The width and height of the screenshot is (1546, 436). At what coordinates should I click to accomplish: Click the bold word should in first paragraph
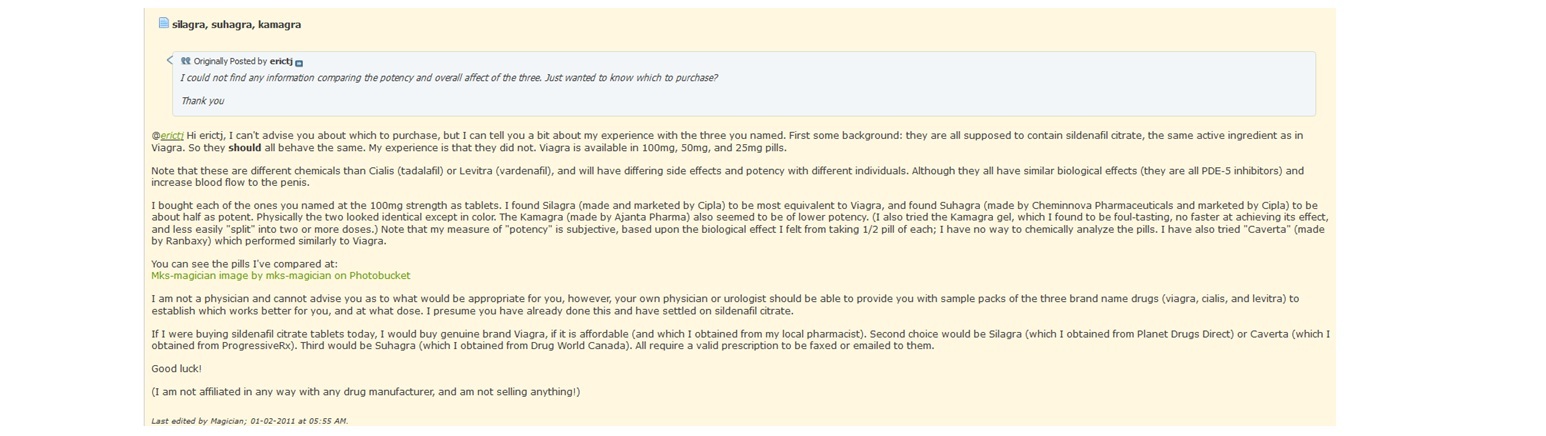tap(244, 147)
